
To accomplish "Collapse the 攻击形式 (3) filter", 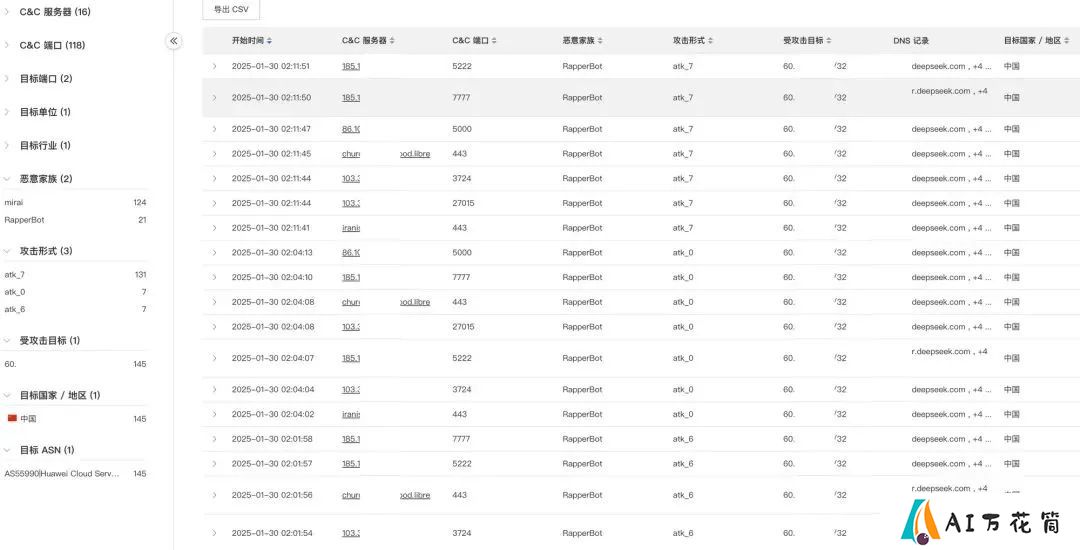I will click(x=7, y=251).
